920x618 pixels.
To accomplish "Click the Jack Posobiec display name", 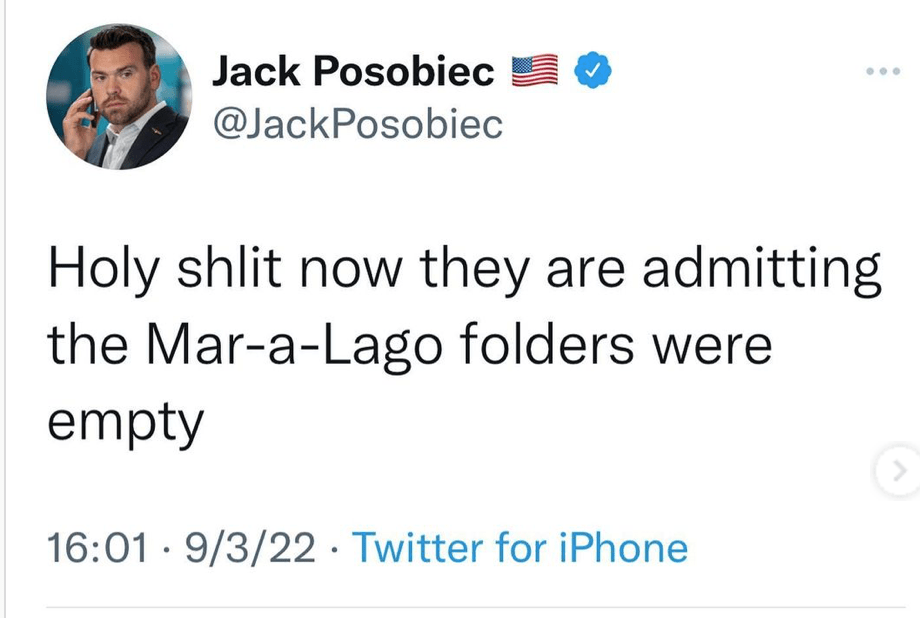I will pos(353,71).
